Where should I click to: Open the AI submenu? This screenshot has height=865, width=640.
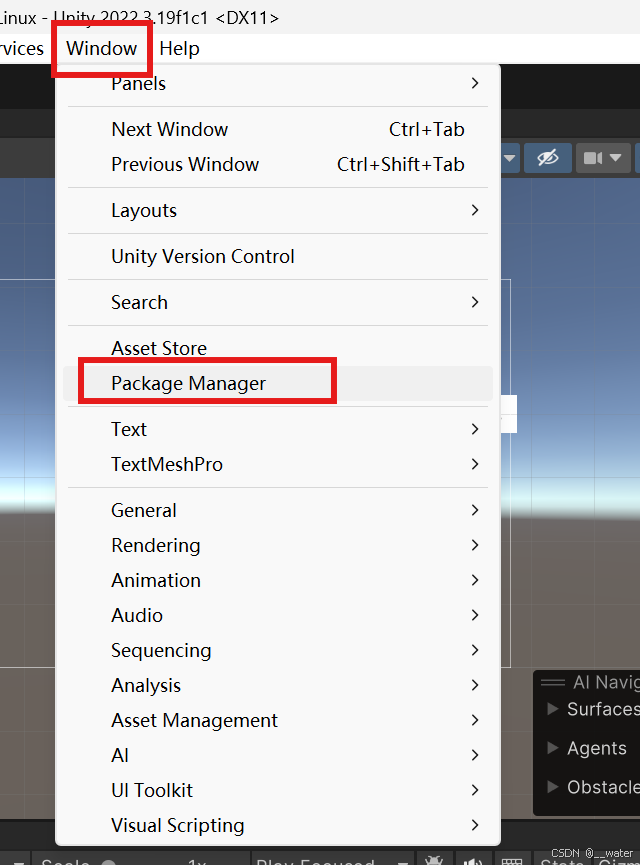pyautogui.click(x=278, y=756)
